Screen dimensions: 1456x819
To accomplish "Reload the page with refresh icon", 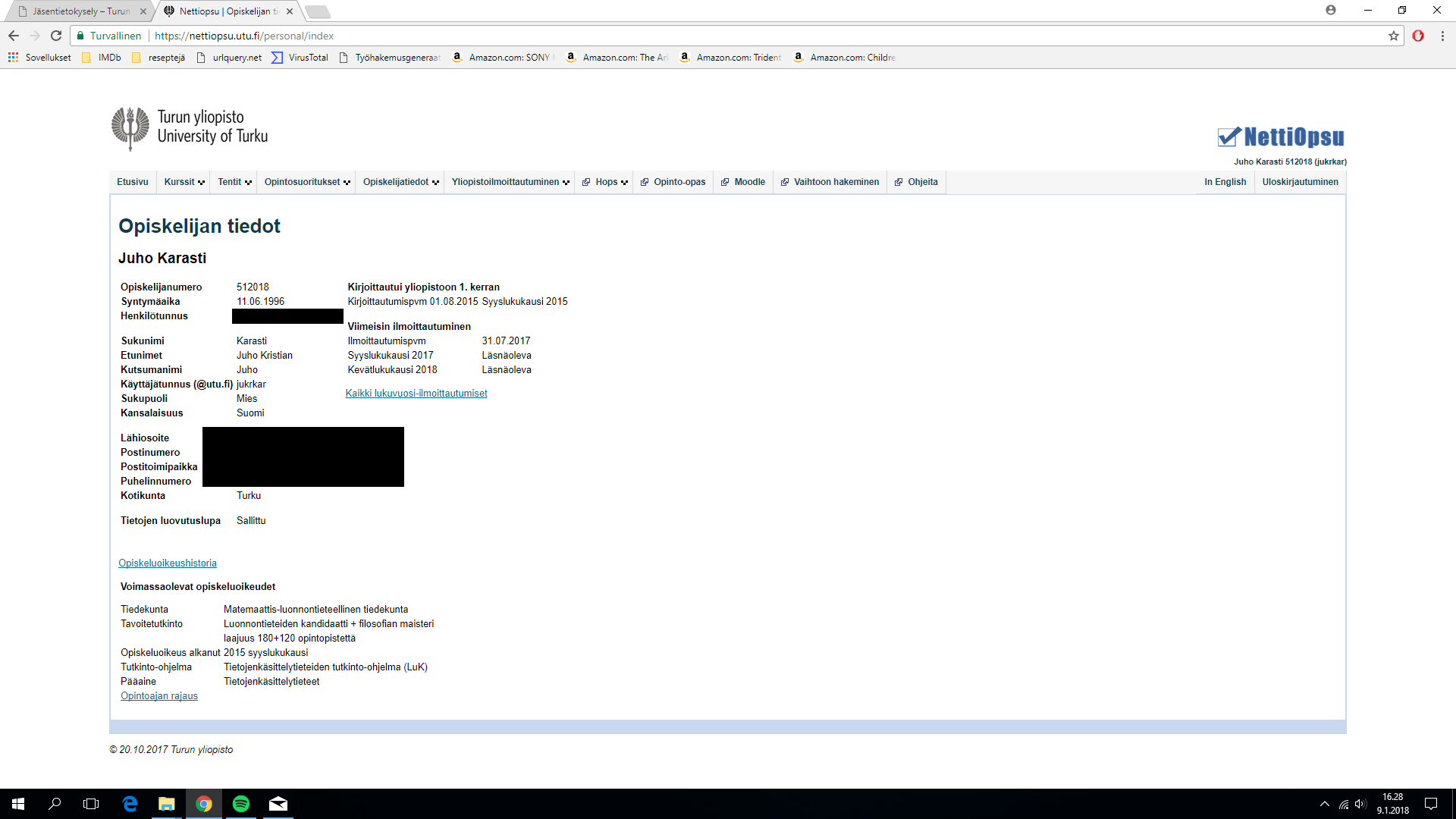I will click(56, 36).
